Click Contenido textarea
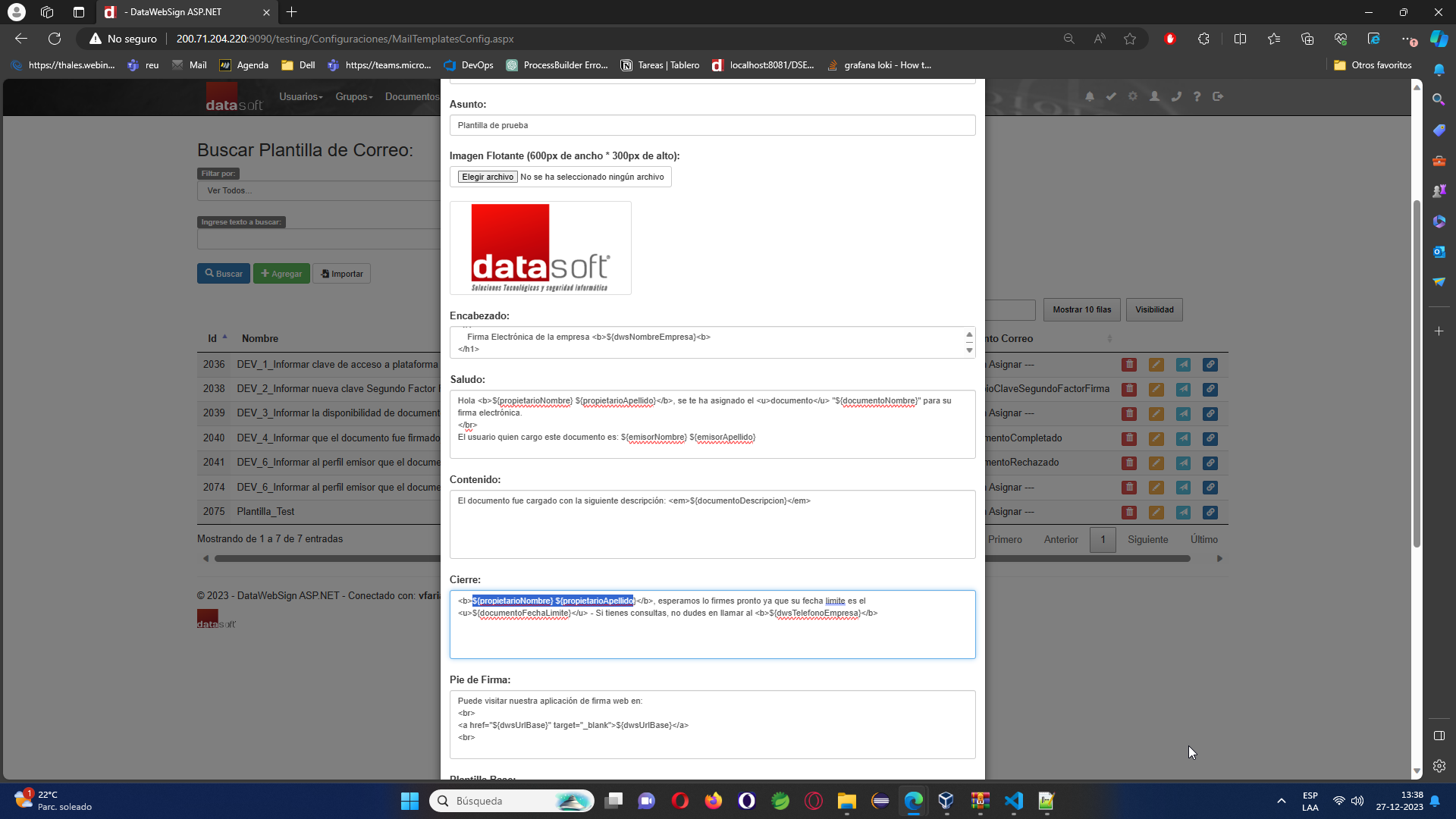The height and width of the screenshot is (819, 1456). 712,525
